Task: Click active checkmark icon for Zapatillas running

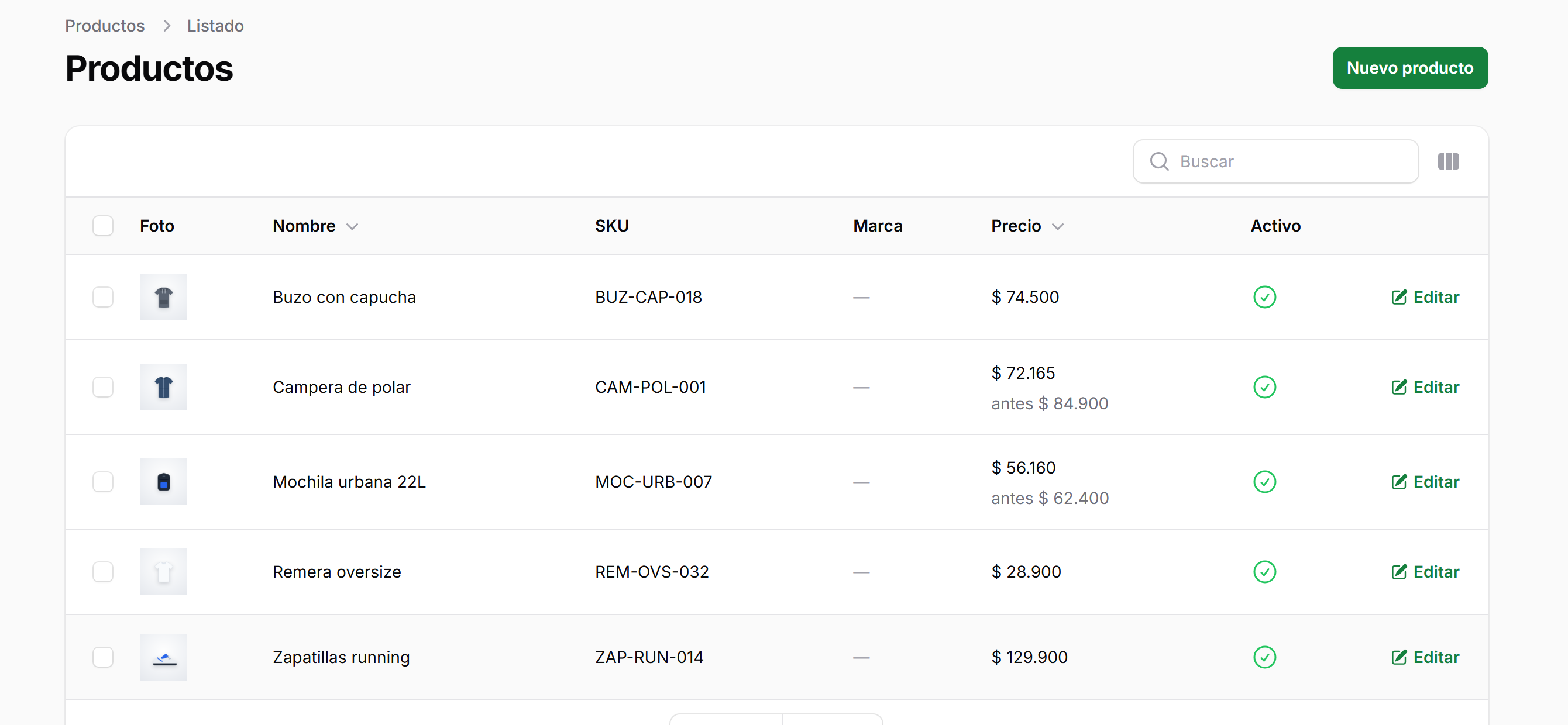Action: point(1264,657)
